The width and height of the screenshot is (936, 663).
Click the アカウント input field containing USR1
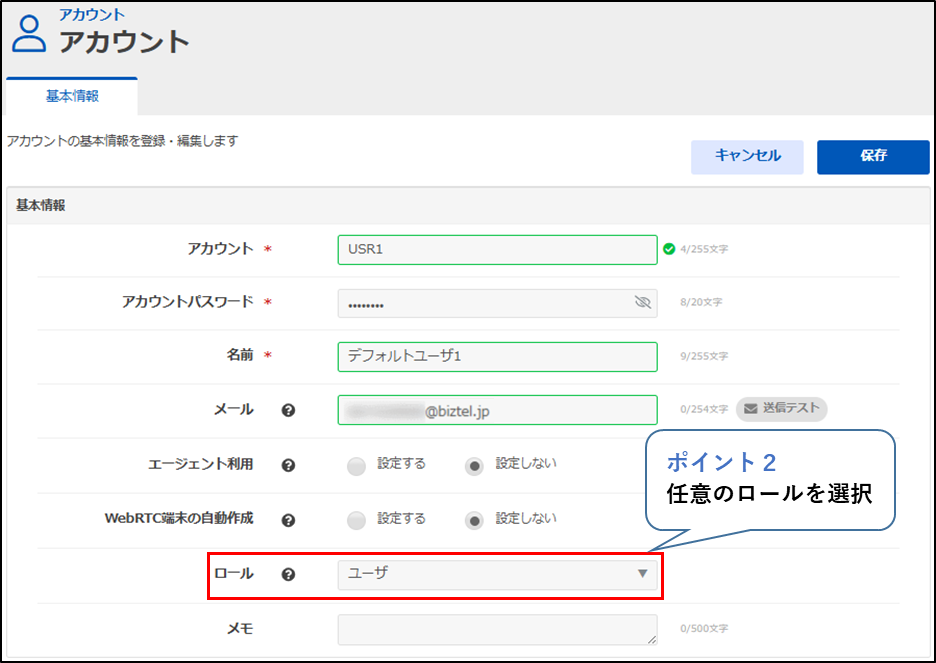click(x=497, y=249)
